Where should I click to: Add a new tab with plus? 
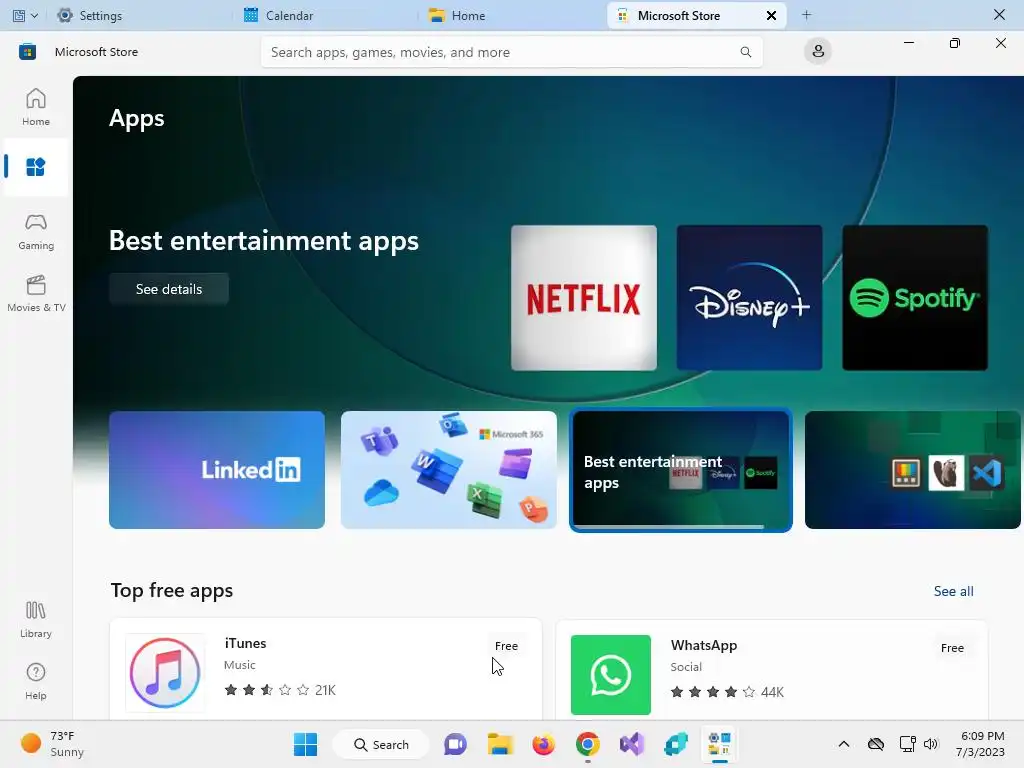tap(807, 15)
